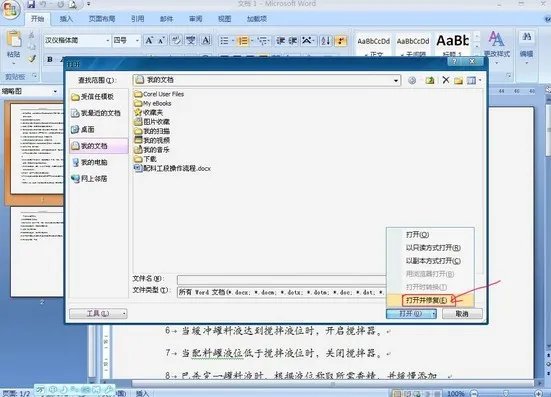Select the My eBooks folder
Viewport: 551px width, 397px height.
pos(153,103)
